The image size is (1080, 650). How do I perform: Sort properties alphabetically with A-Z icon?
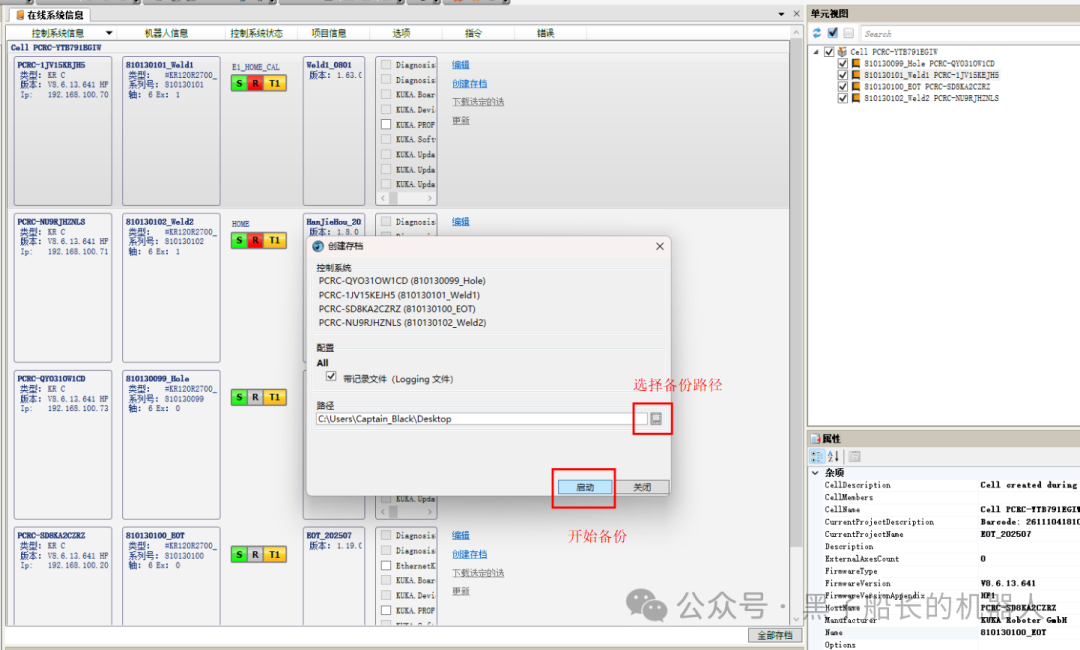[x=833, y=456]
